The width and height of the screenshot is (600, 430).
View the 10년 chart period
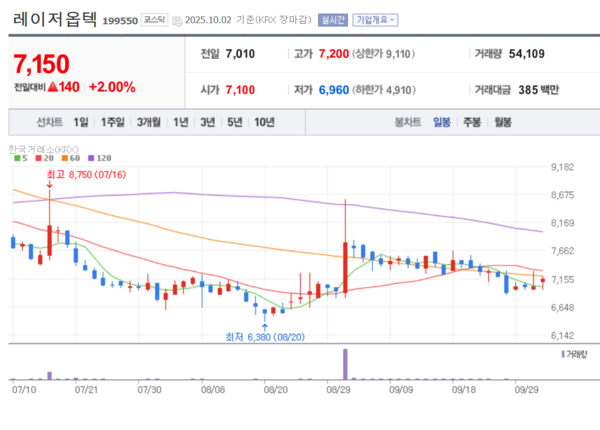[x=264, y=122]
